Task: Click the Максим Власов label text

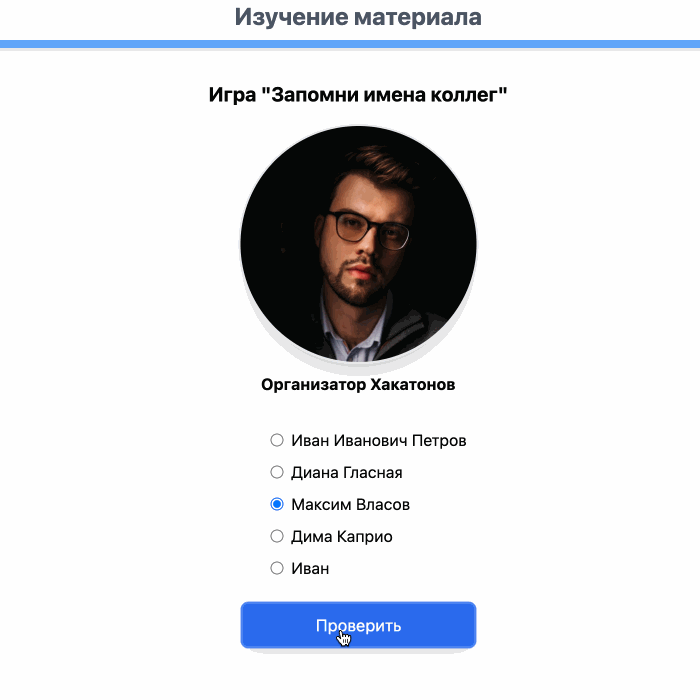Action: 350,504
